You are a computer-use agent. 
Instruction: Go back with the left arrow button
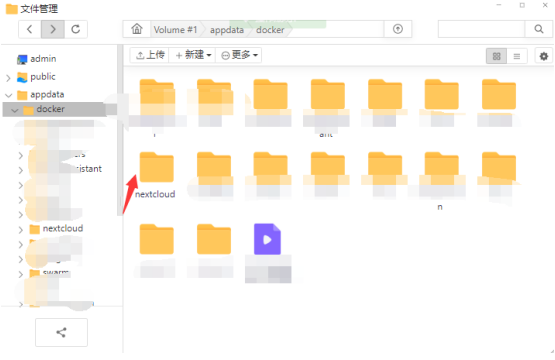pyautogui.click(x=30, y=29)
